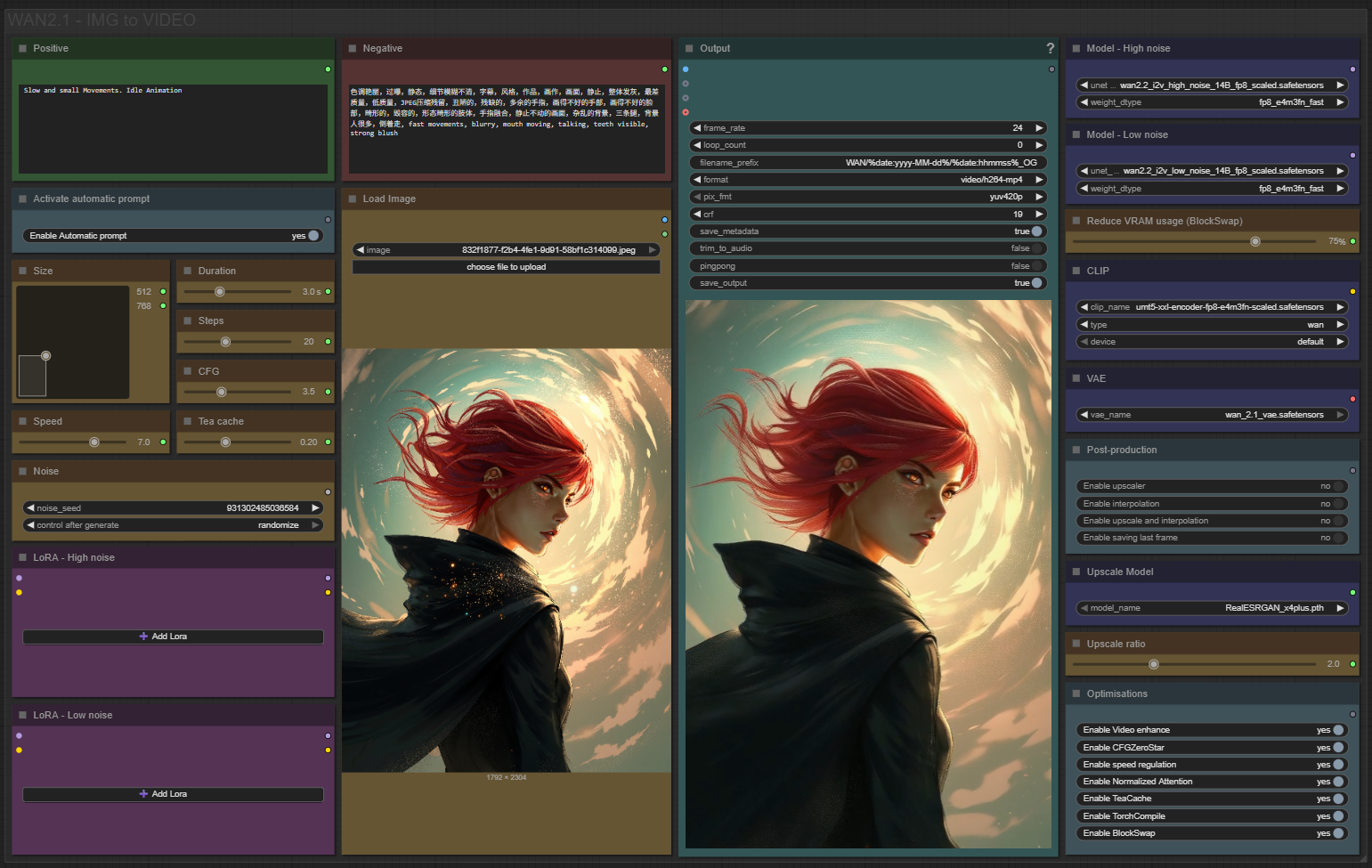Open the video format dropdown
Viewport: 1372px width, 868px height.
pos(866,180)
